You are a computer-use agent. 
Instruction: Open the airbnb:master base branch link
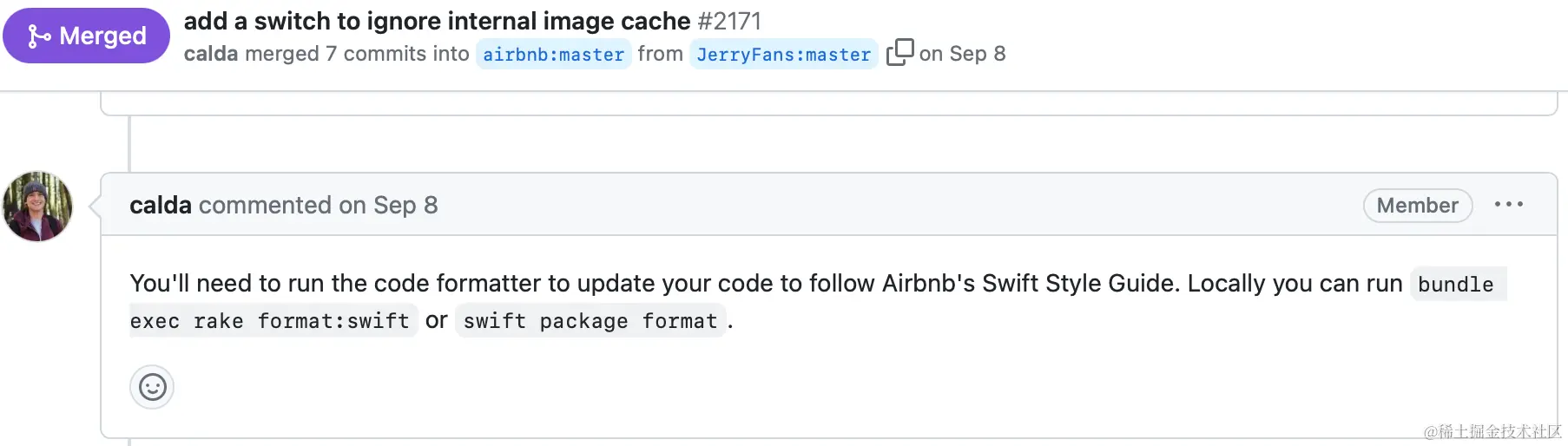point(553,55)
